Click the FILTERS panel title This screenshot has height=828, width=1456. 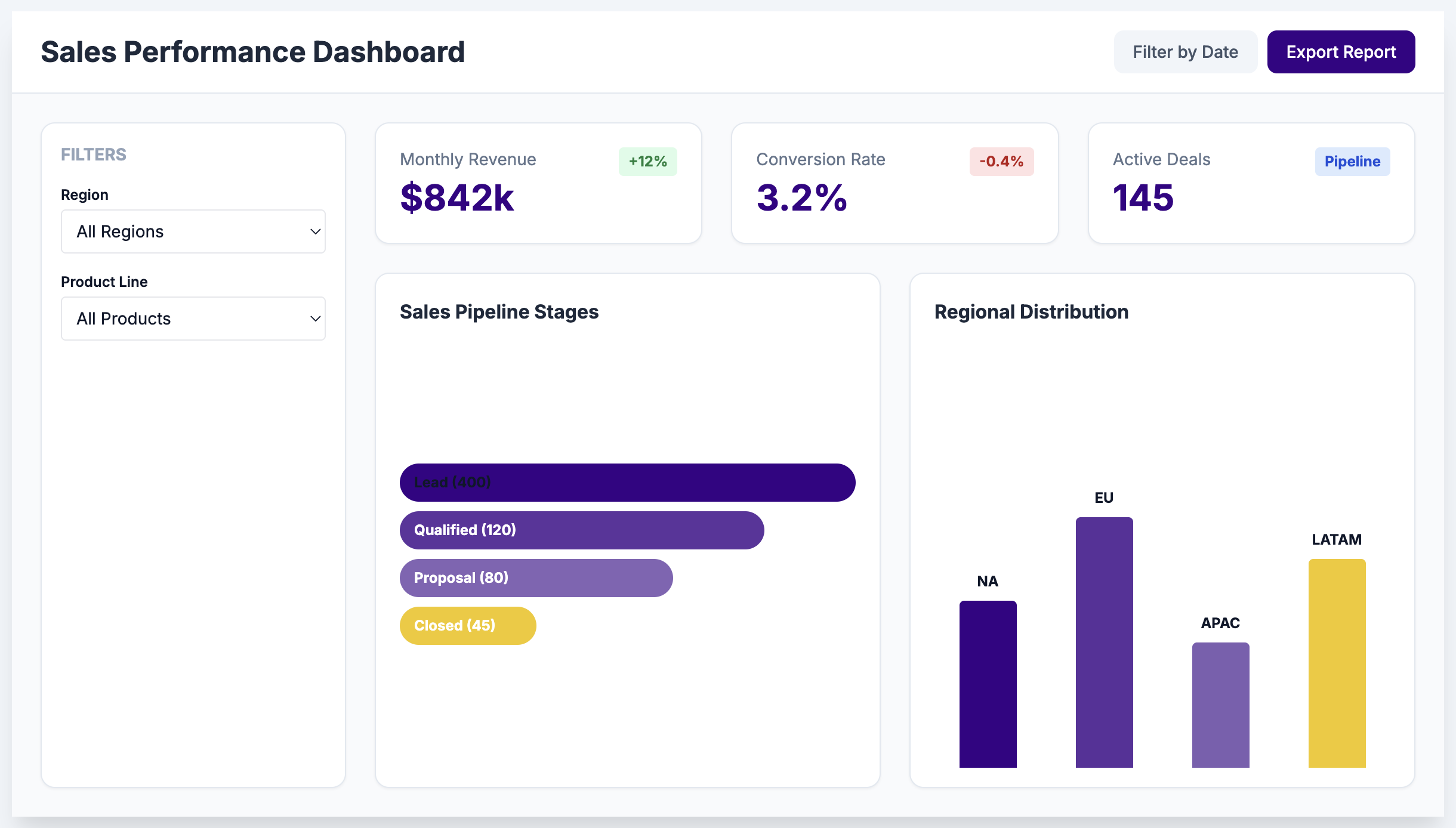tap(93, 155)
